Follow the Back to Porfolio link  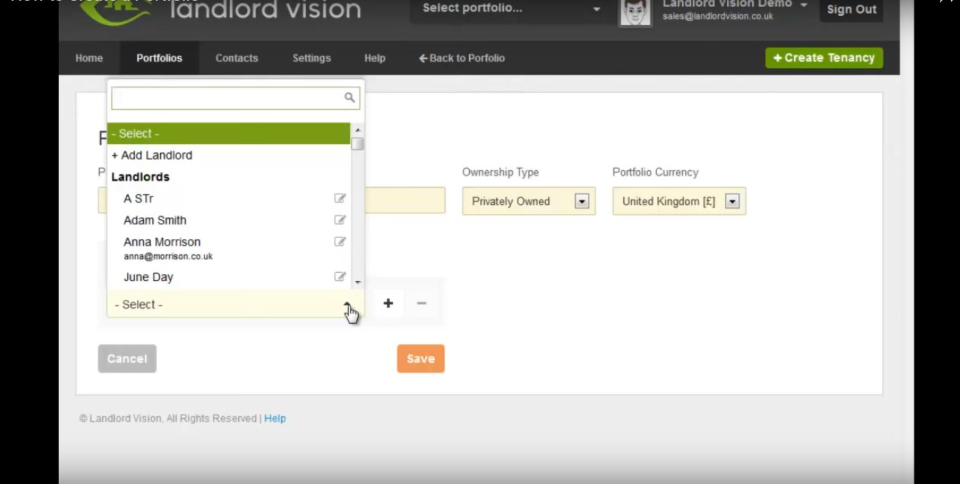tap(462, 58)
